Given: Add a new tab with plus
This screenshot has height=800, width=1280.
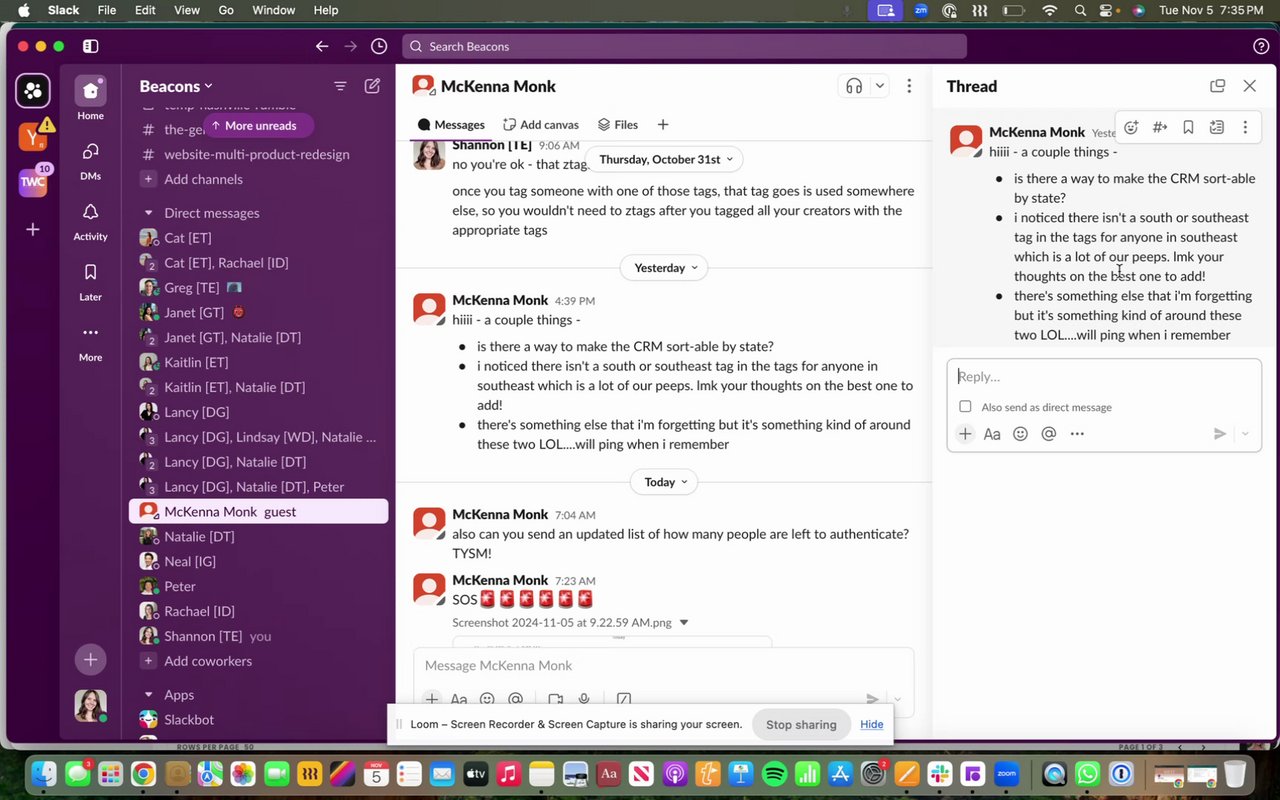Looking at the screenshot, I should 663,125.
